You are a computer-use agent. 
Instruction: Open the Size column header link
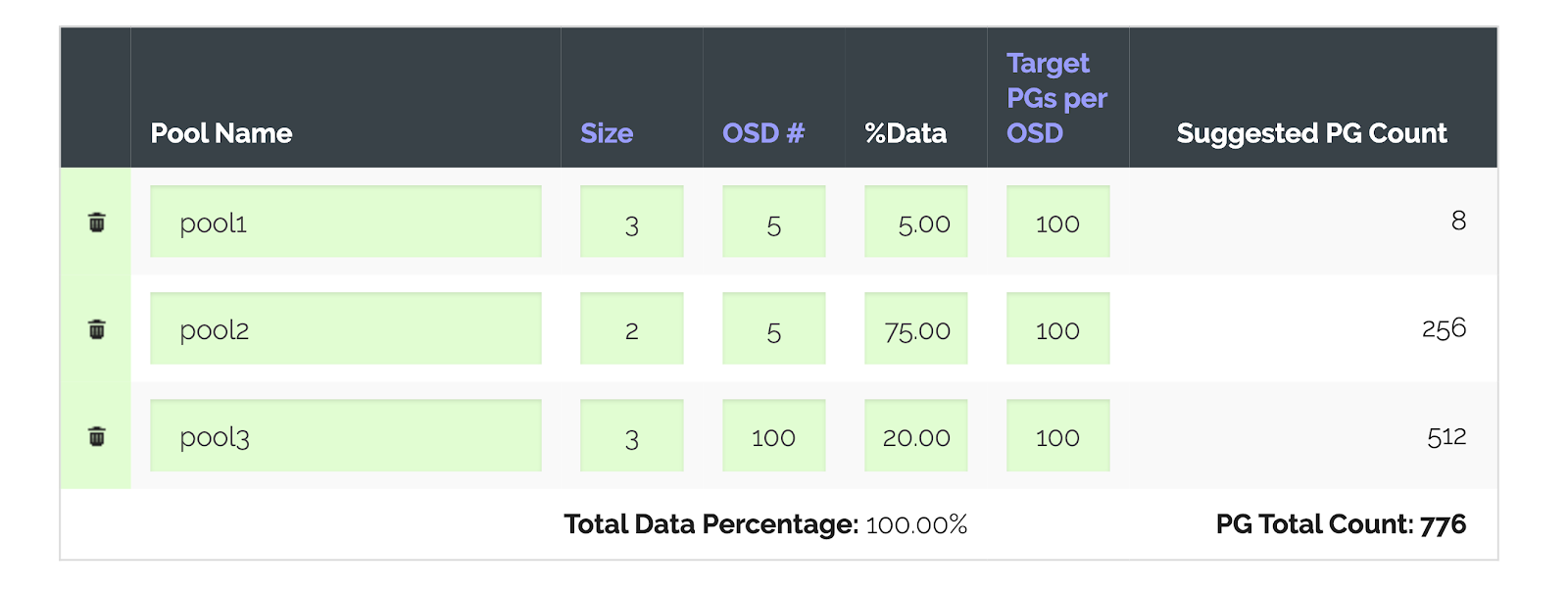coord(606,133)
